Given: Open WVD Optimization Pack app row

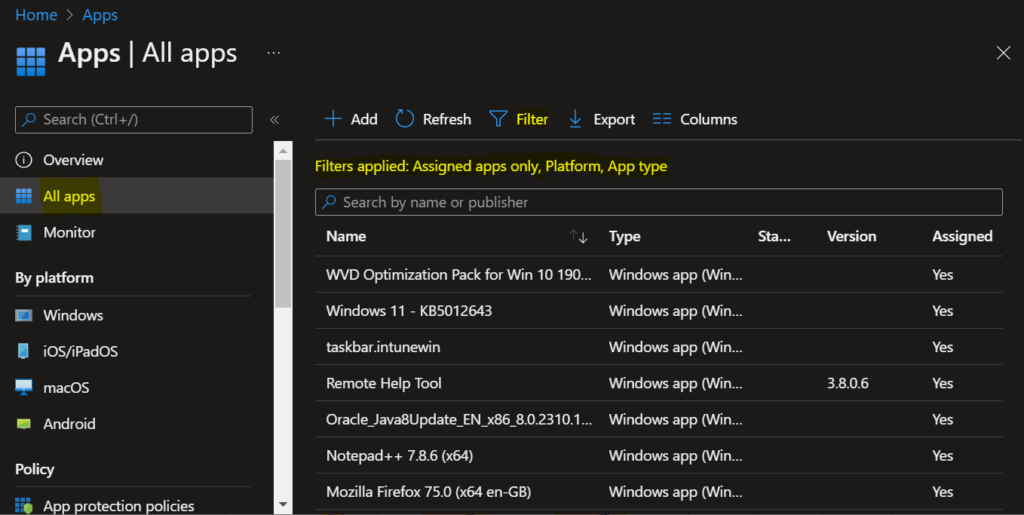Looking at the screenshot, I should pyautogui.click(x=658, y=275).
